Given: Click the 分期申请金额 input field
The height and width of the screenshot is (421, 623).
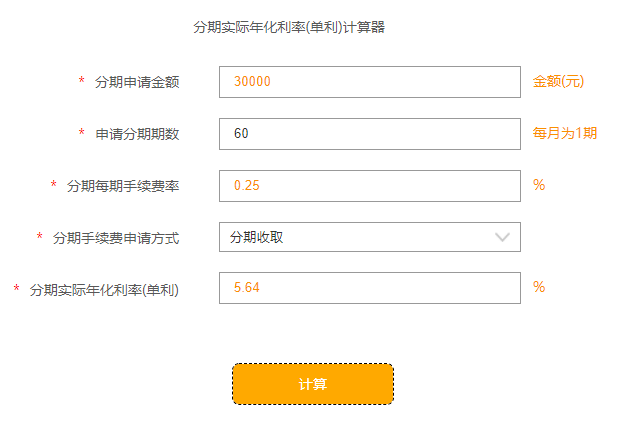Looking at the screenshot, I should [369, 82].
